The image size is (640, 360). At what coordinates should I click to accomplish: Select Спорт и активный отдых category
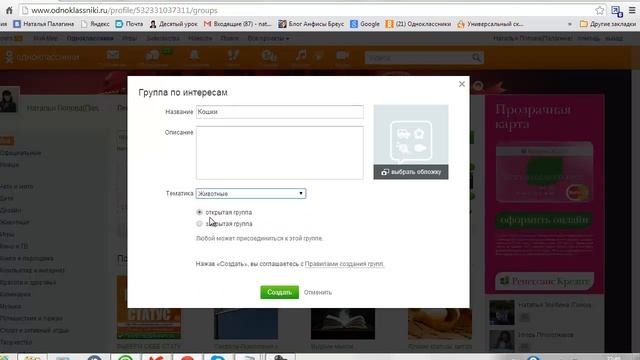(35, 330)
